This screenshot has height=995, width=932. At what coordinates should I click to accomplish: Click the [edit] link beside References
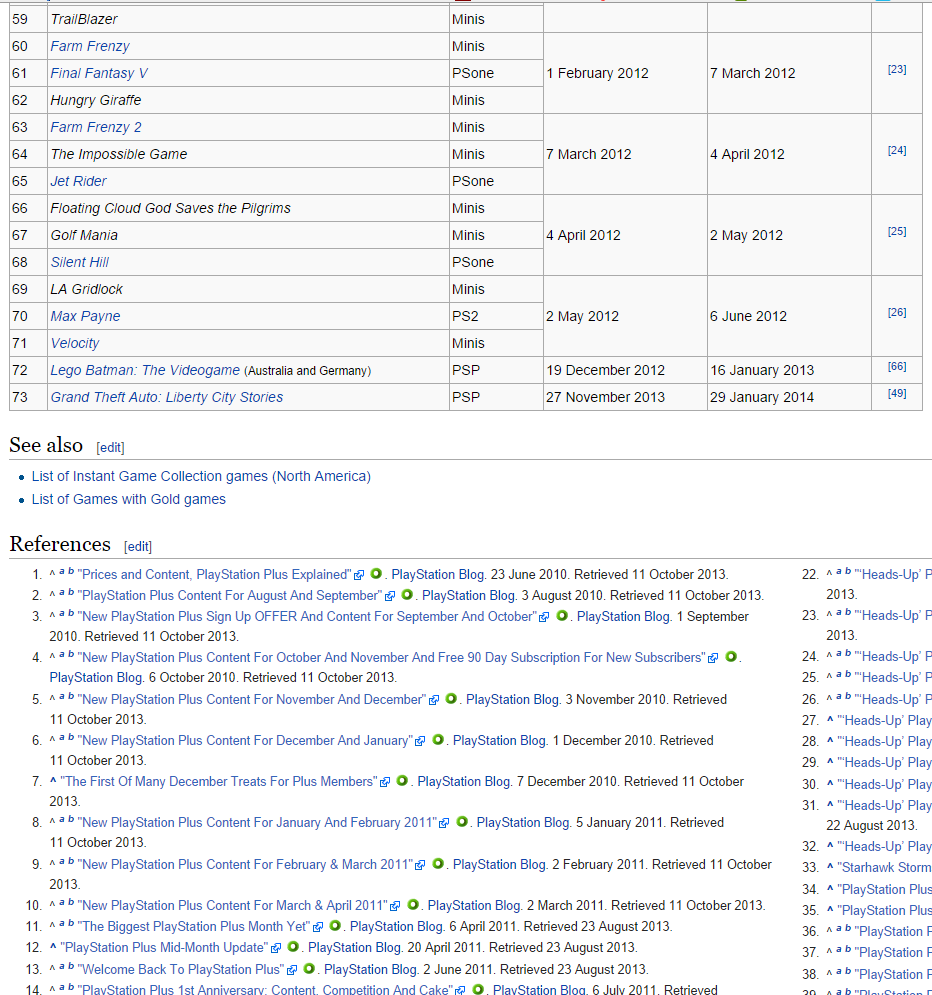tap(138, 546)
